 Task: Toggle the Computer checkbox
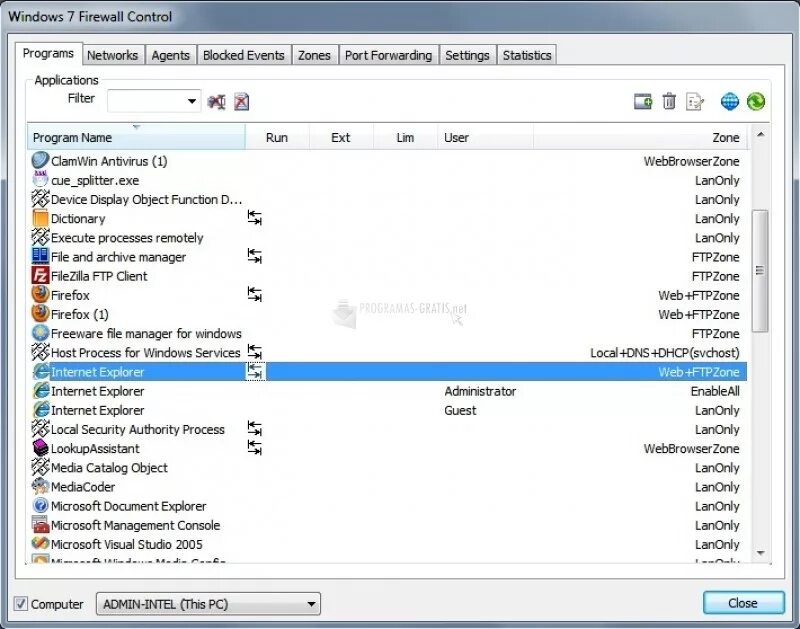click(20, 604)
